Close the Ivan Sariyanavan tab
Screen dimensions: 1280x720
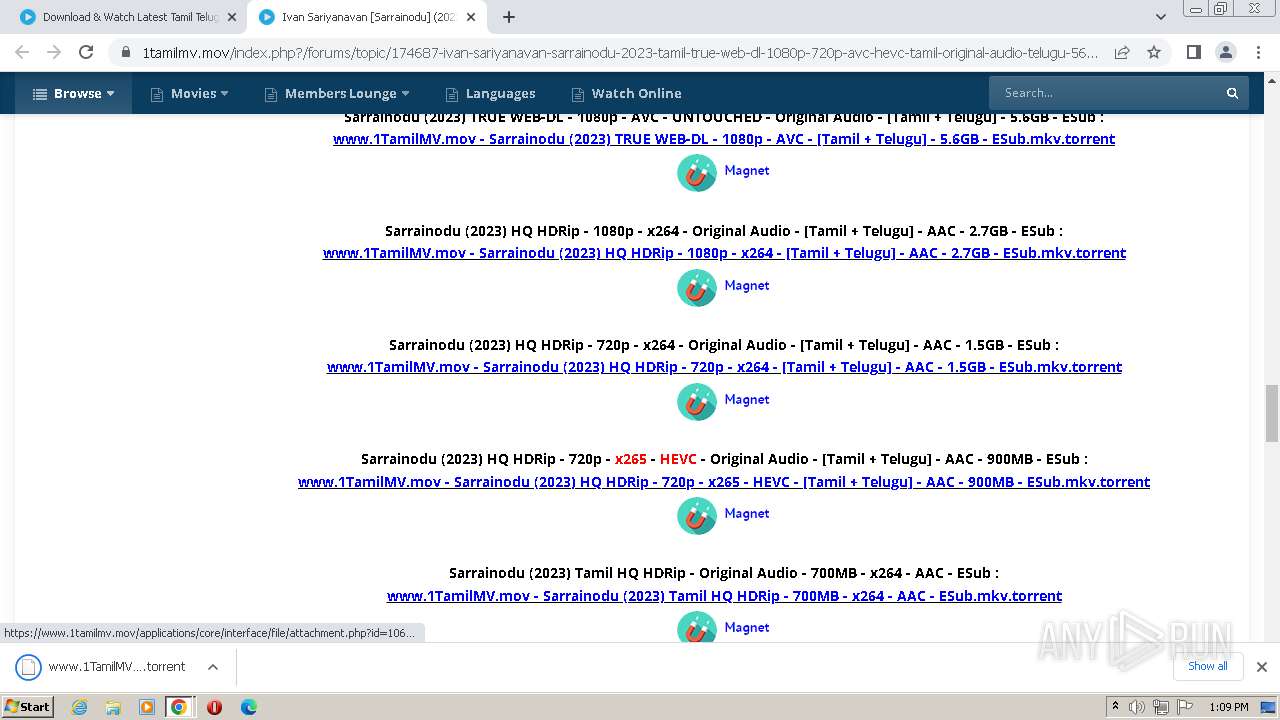tap(472, 17)
